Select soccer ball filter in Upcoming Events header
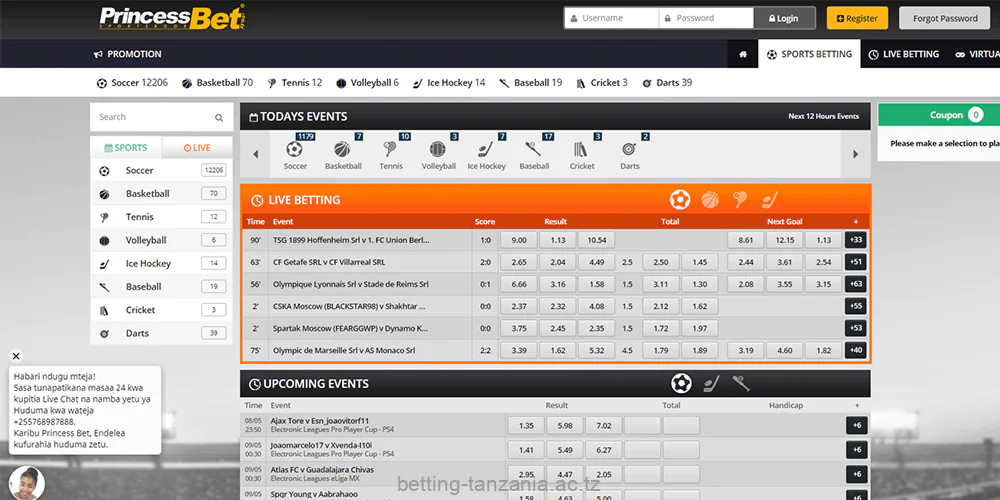The width and height of the screenshot is (1000, 500). tap(681, 383)
